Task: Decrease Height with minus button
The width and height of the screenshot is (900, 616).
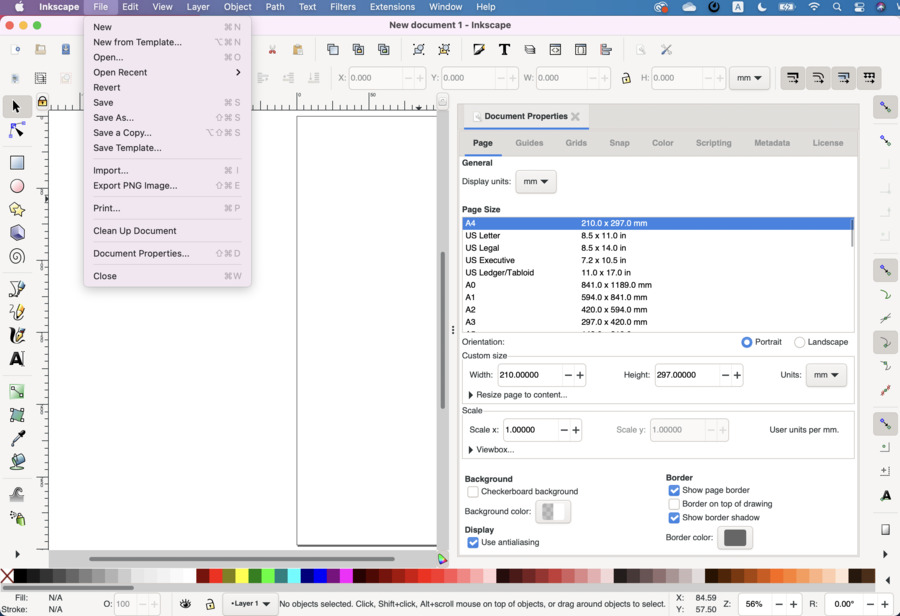Action: [x=725, y=375]
